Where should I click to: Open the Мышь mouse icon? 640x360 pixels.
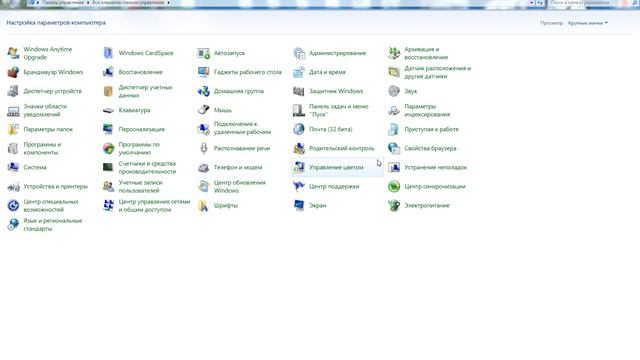click(203, 110)
